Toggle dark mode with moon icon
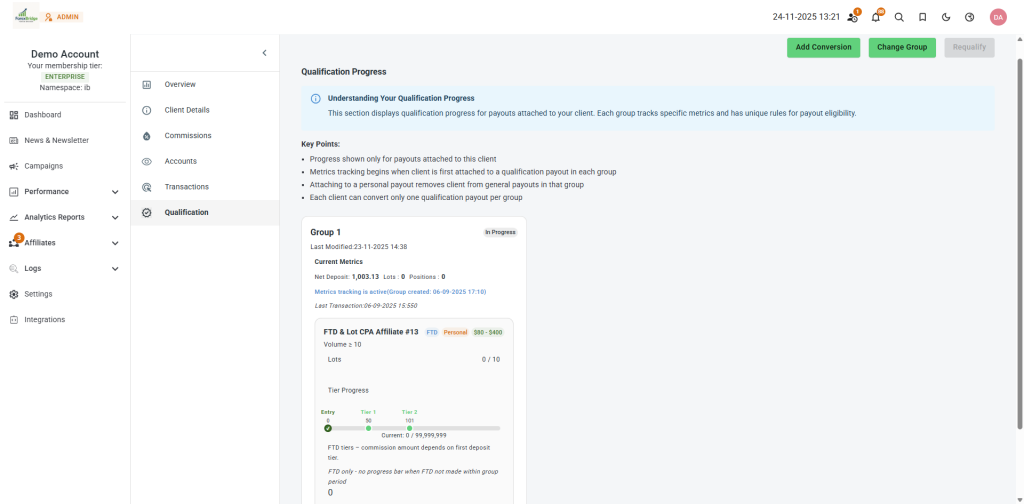Viewport: 1024px width, 504px height. coord(946,17)
